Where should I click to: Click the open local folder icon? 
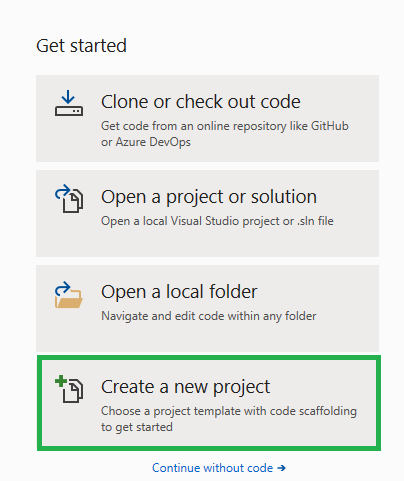69,295
